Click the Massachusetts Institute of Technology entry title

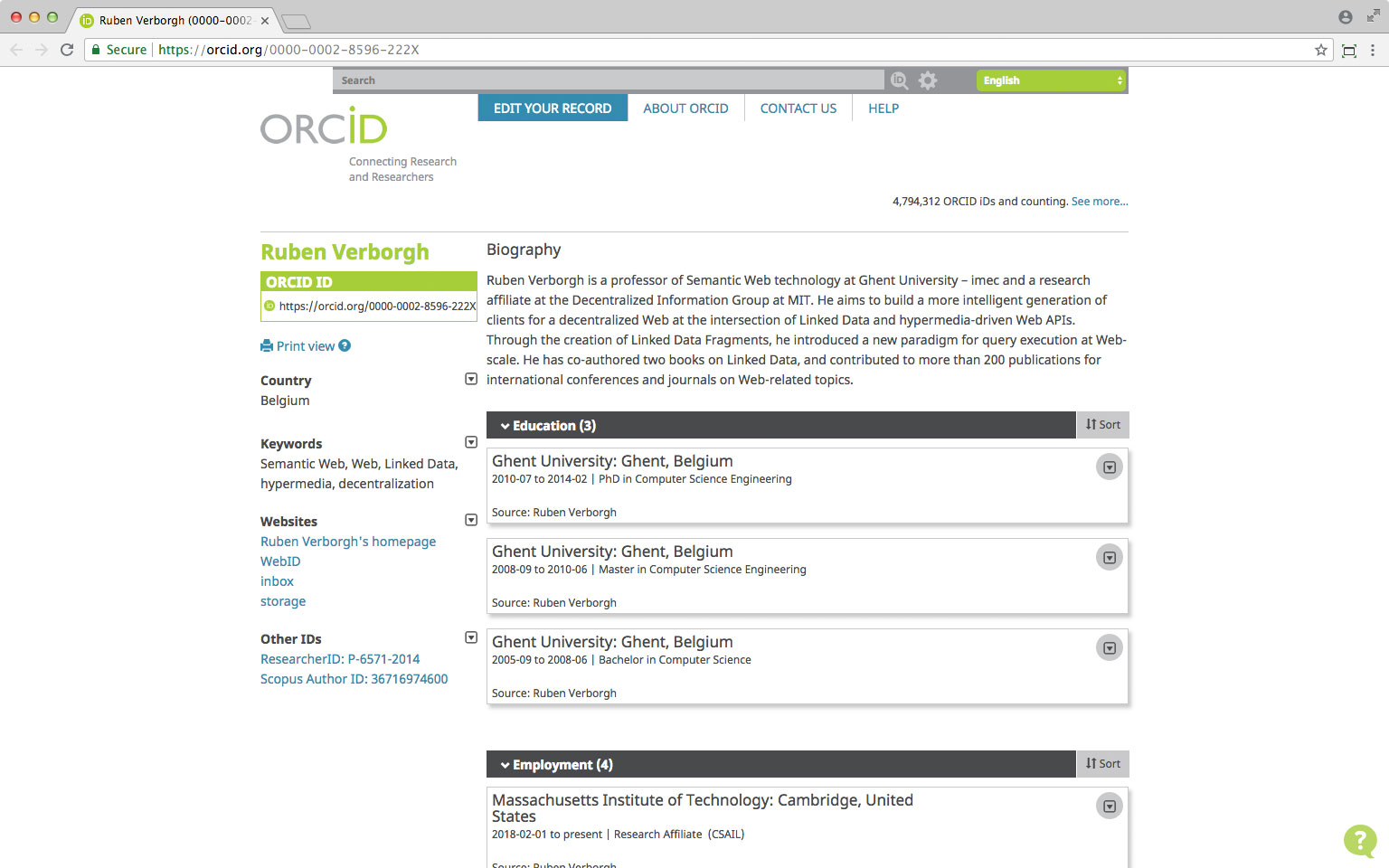coord(703,808)
